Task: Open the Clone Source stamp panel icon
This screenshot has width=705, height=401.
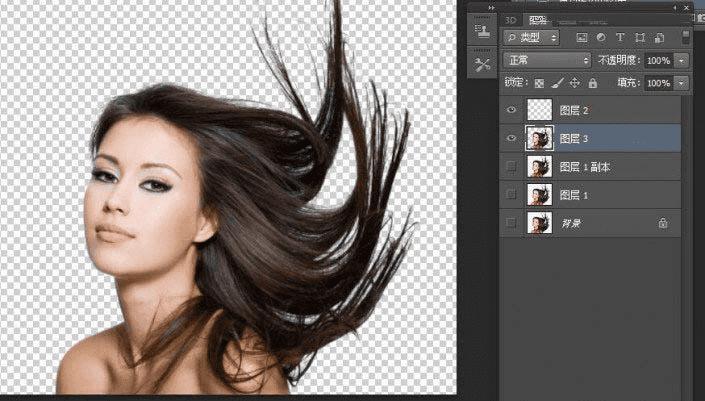Action: point(482,30)
